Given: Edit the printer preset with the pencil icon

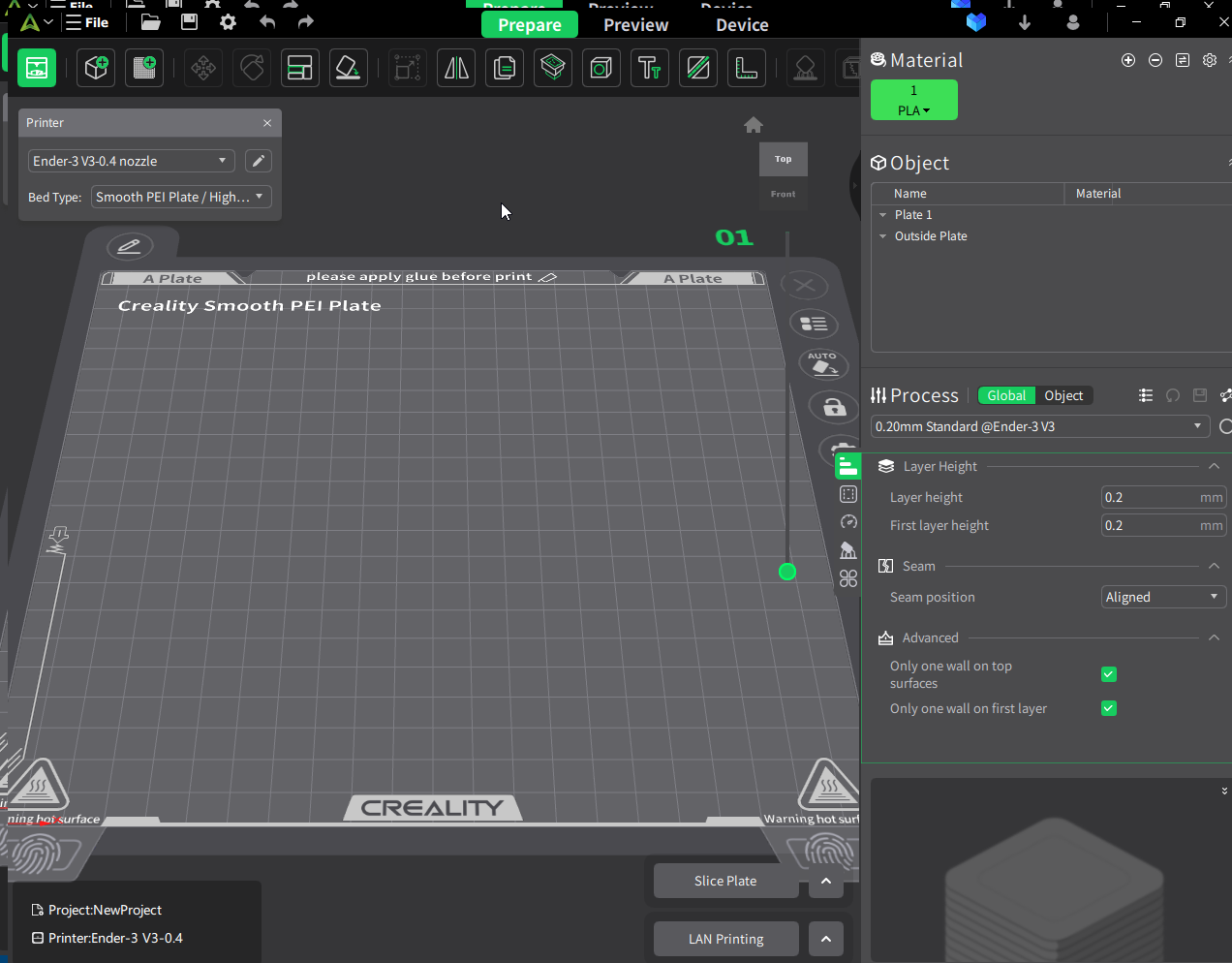Looking at the screenshot, I should tap(259, 161).
